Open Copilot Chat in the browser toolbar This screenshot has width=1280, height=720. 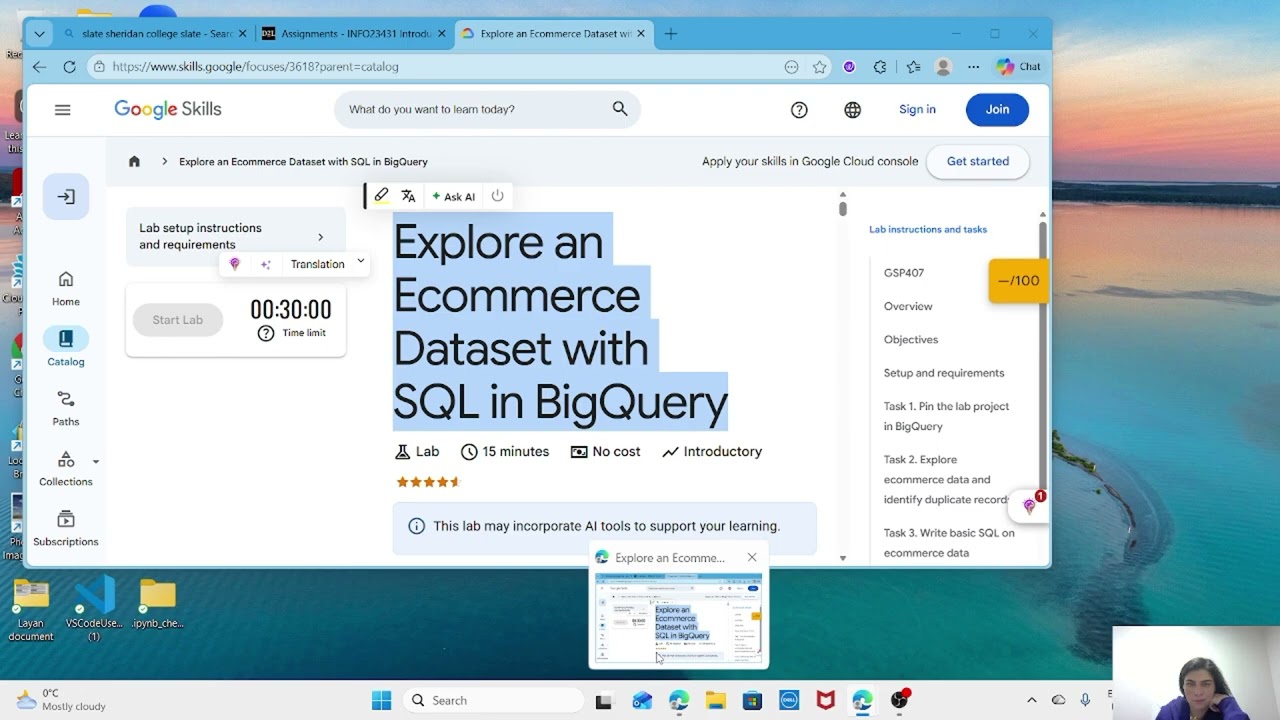pyautogui.click(x=1019, y=67)
